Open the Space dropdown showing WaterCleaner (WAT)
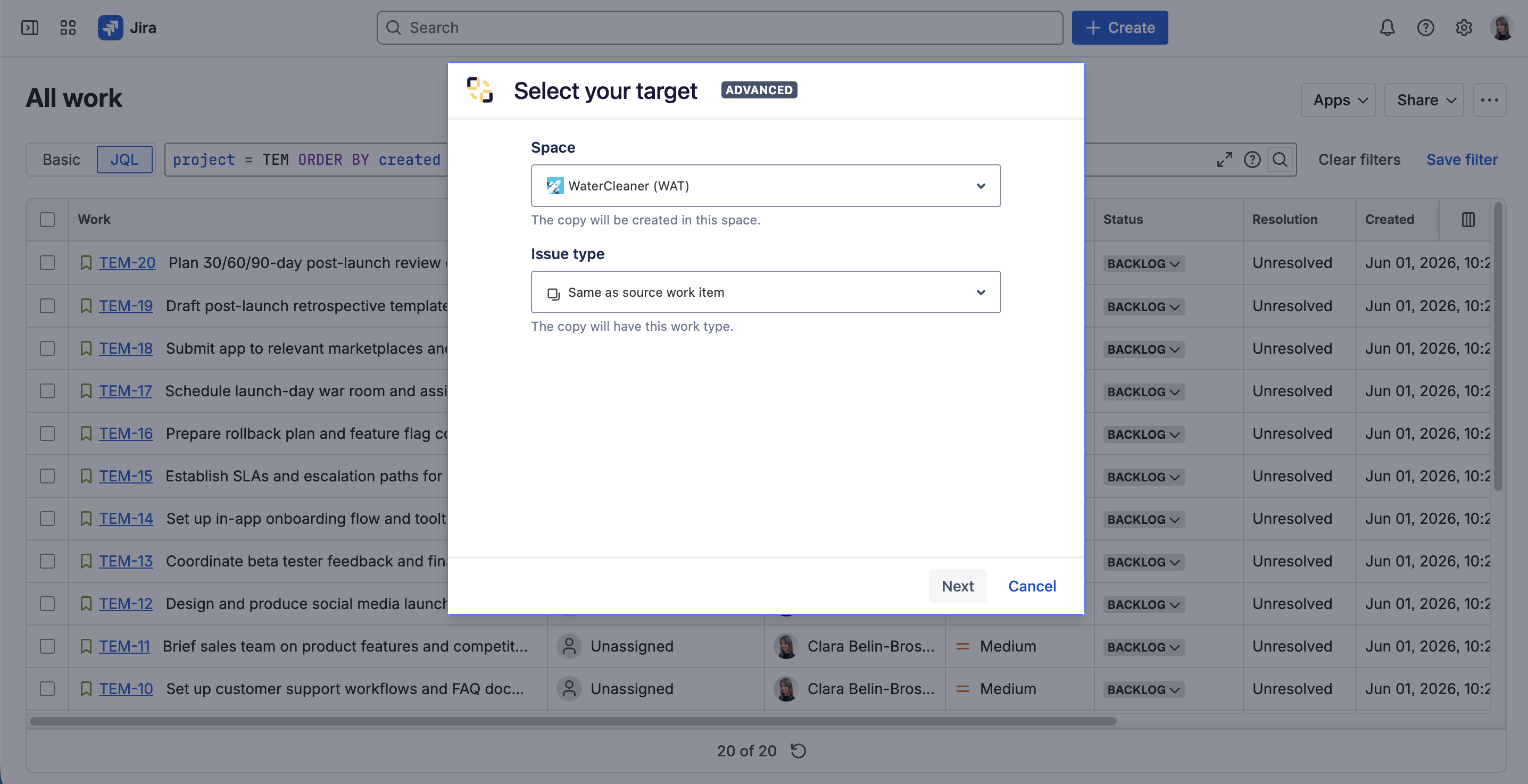1528x784 pixels. pyautogui.click(x=766, y=186)
